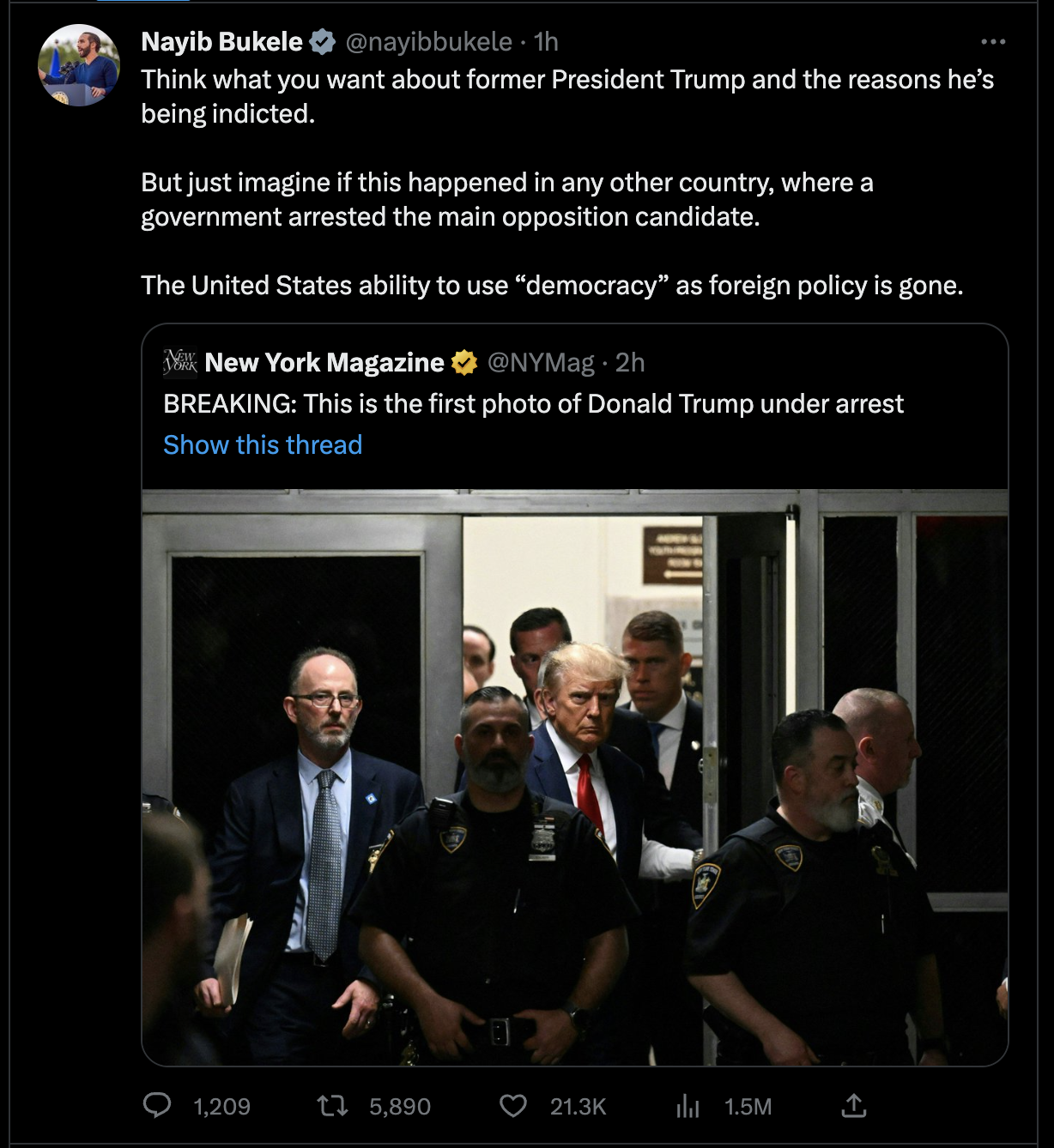The image size is (1054, 1148).
Task: Click New York Magazine's gold verified badge
Action: 464,363
